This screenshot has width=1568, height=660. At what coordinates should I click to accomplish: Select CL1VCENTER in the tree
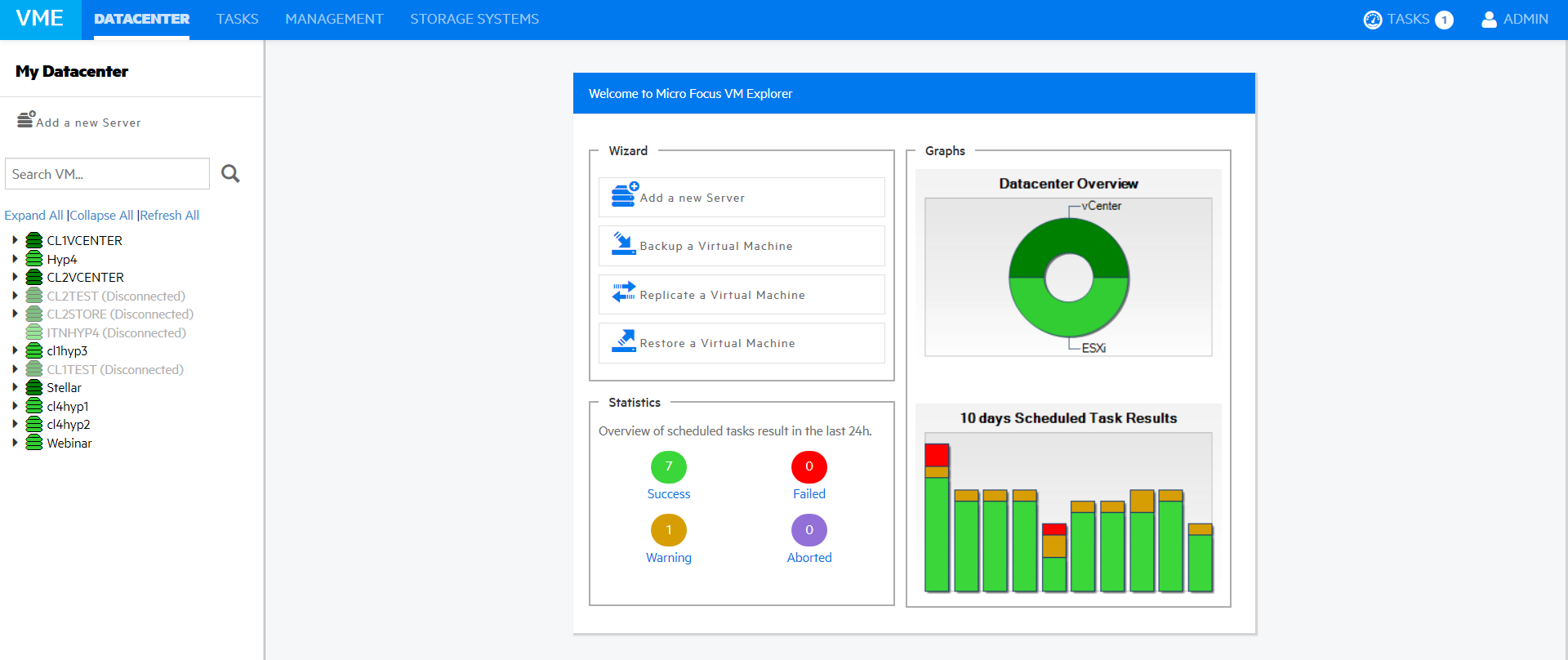click(x=84, y=240)
